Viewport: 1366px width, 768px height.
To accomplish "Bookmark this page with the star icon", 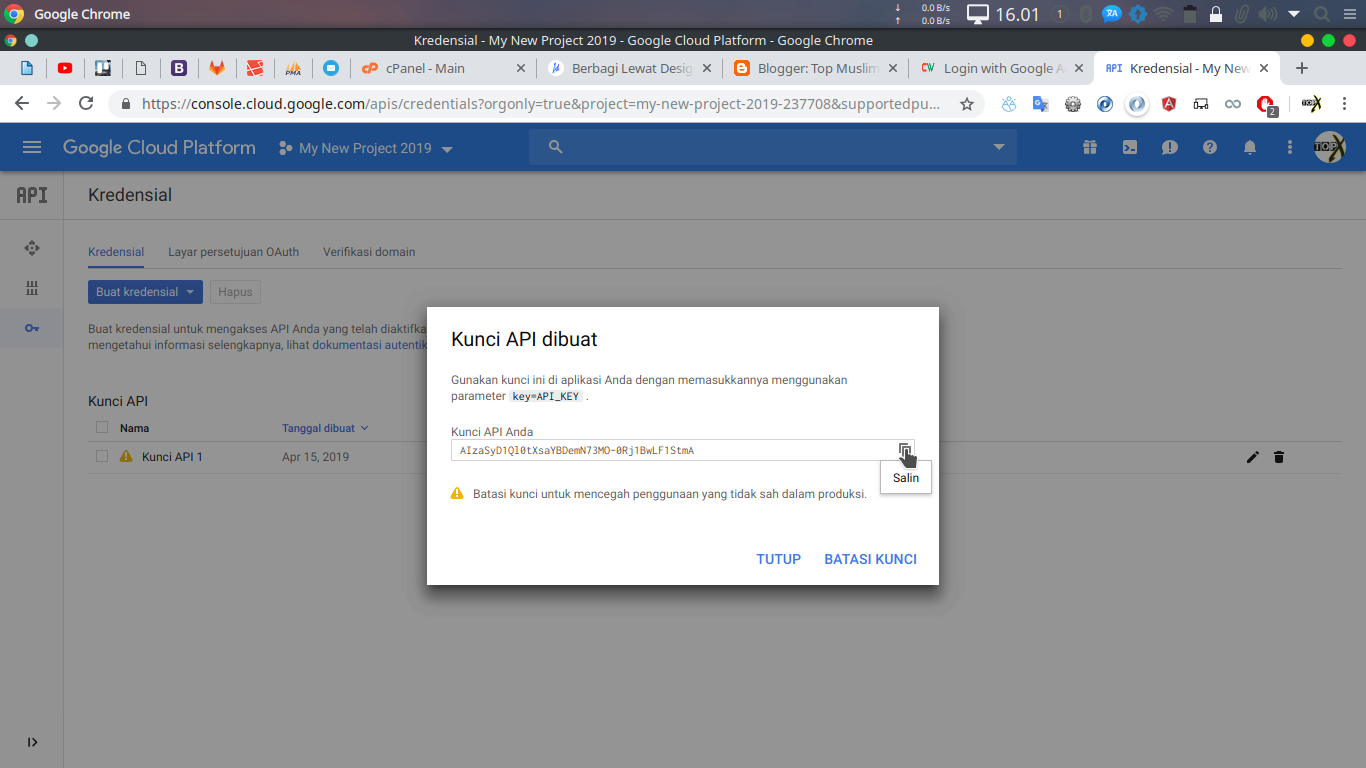I will pos(967,104).
